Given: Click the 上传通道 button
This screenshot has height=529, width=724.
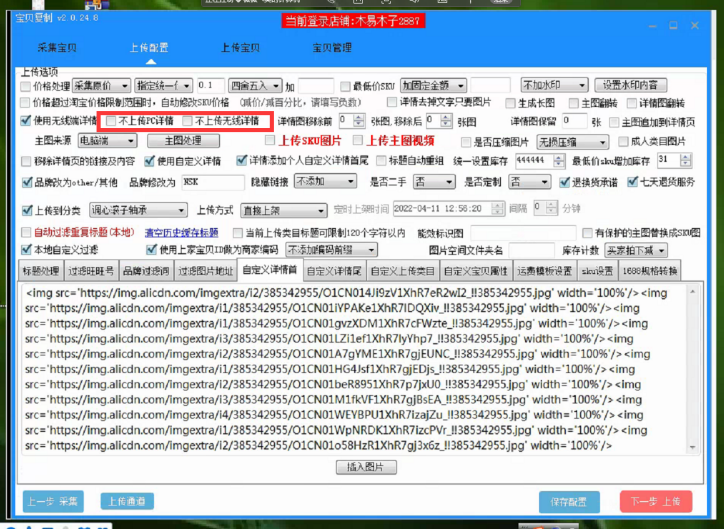Looking at the screenshot, I should coord(127,501).
